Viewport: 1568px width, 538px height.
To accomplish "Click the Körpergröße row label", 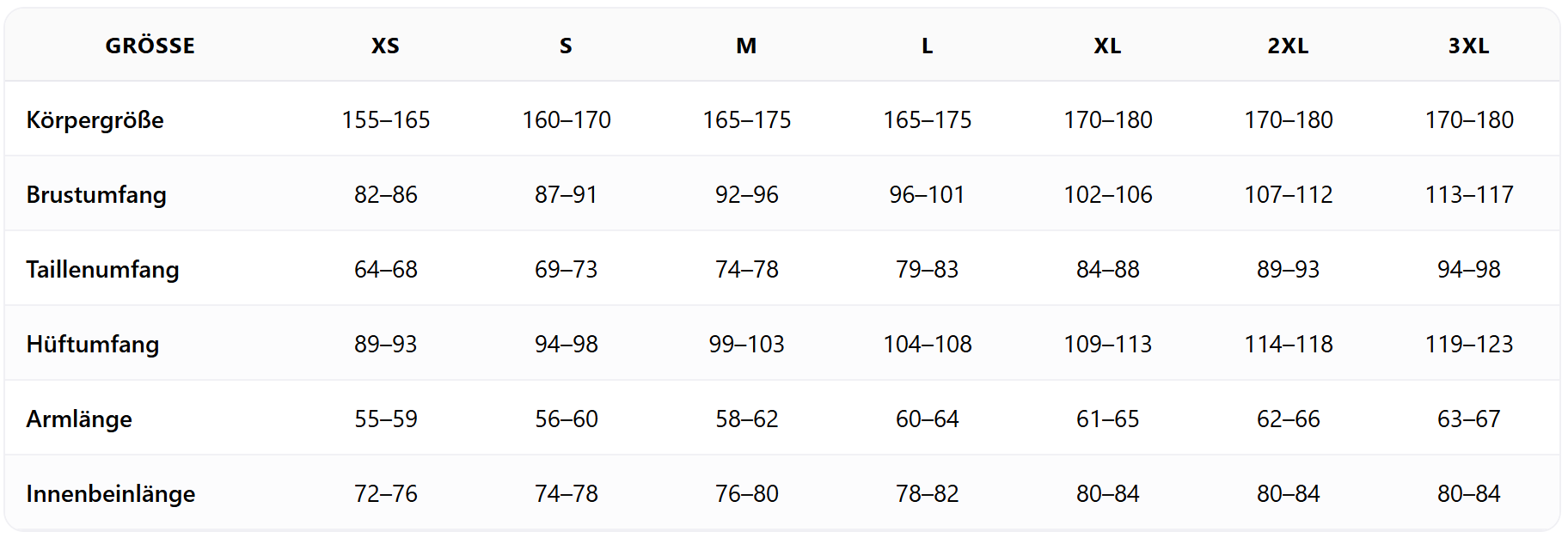I will (95, 119).
